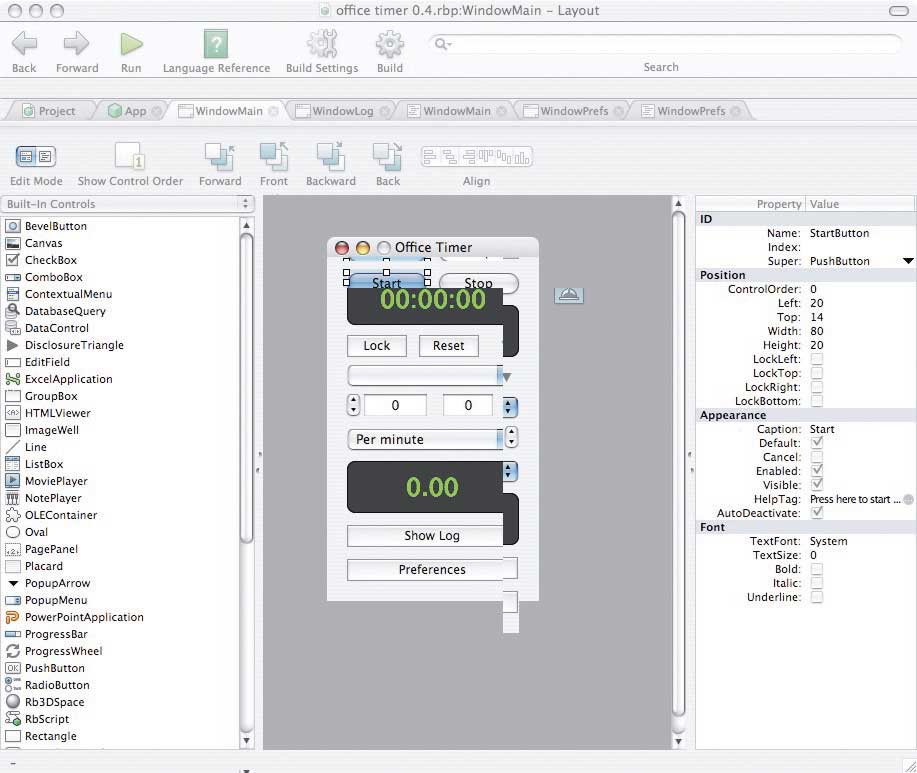Open Build Settings gear icon
This screenshot has width=917, height=773.
coord(322,44)
